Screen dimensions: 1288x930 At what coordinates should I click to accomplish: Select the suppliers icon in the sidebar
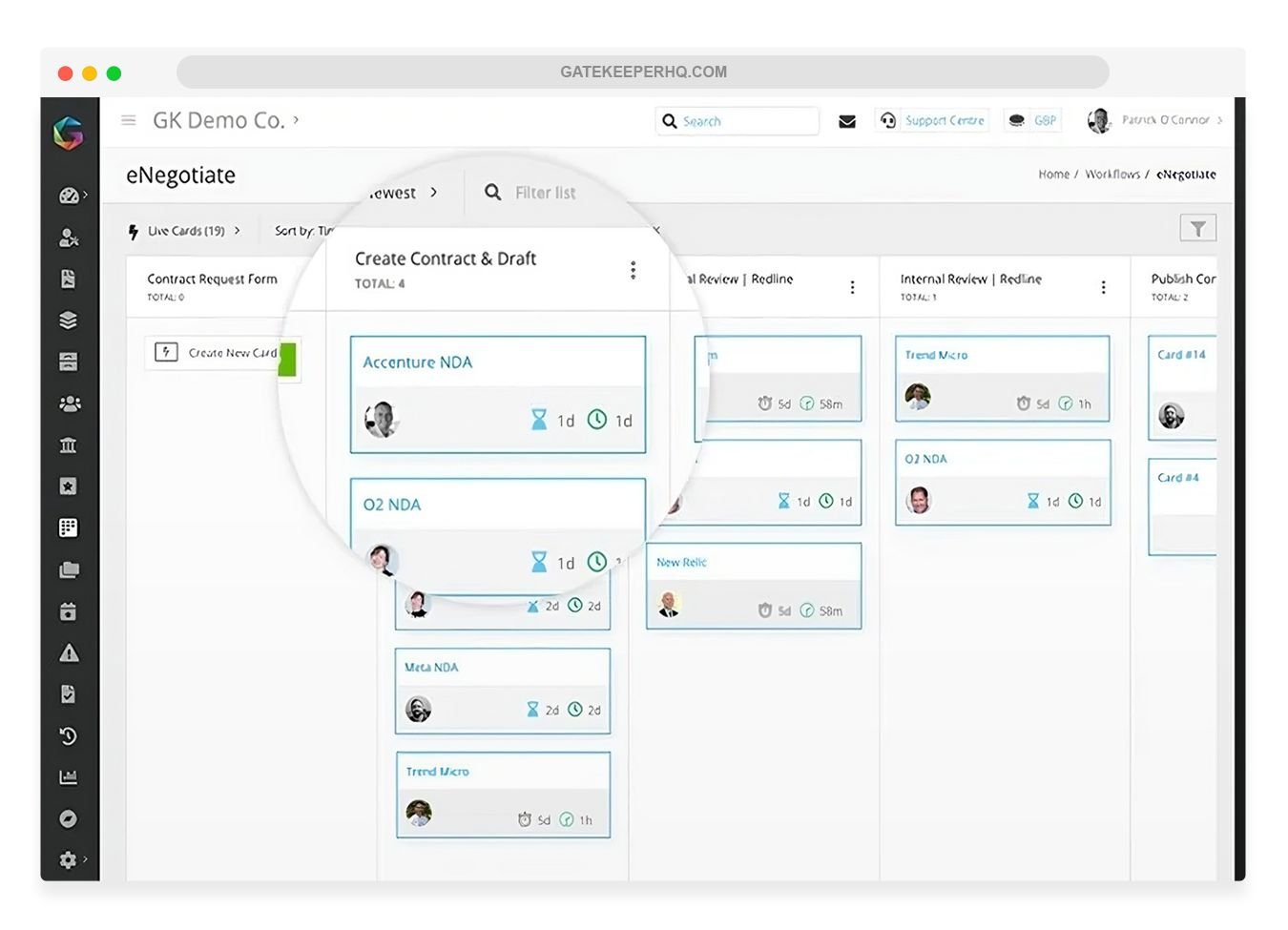(69, 238)
